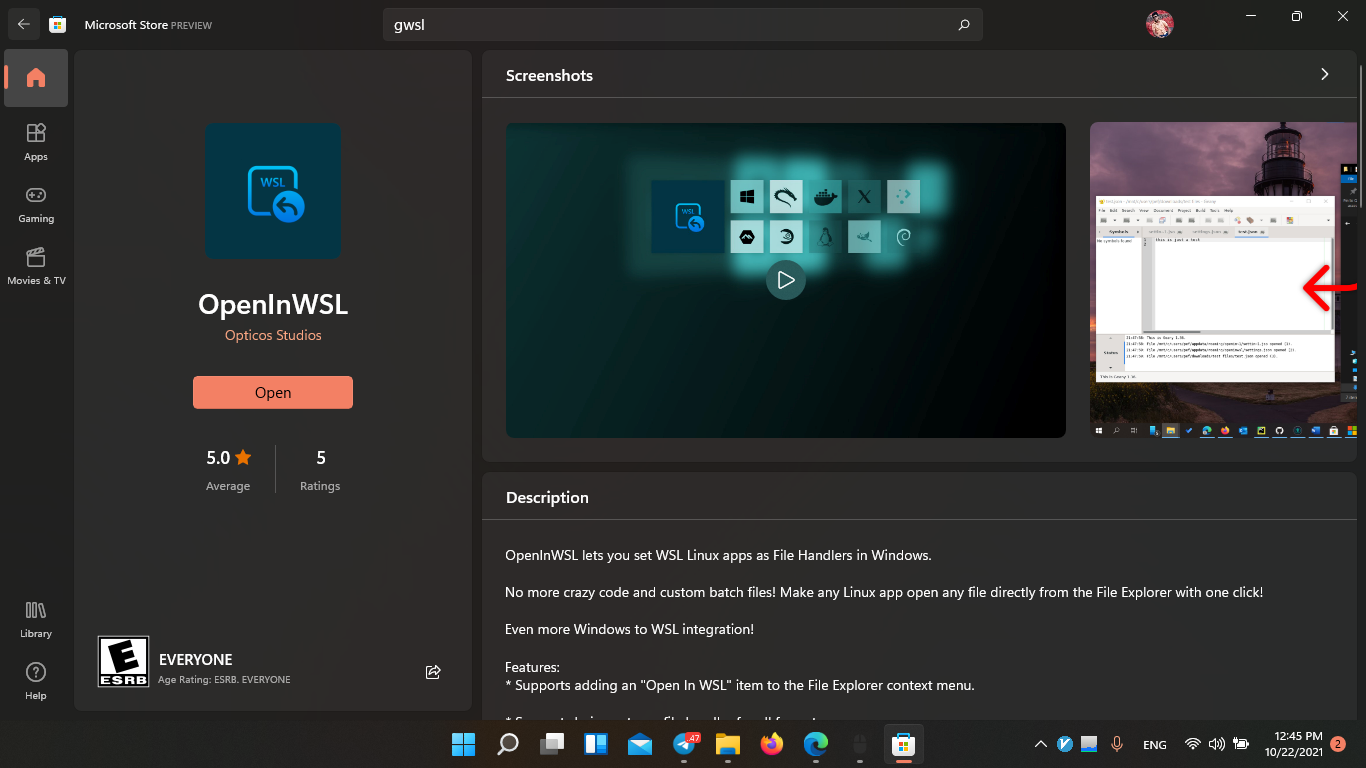Click Microsoft Store icon in taskbar

(x=903, y=744)
